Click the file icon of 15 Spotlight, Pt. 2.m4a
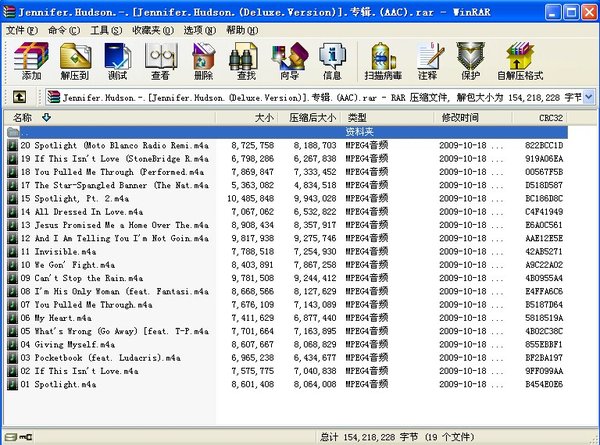Screen dimensions: 600x445 click(12, 199)
